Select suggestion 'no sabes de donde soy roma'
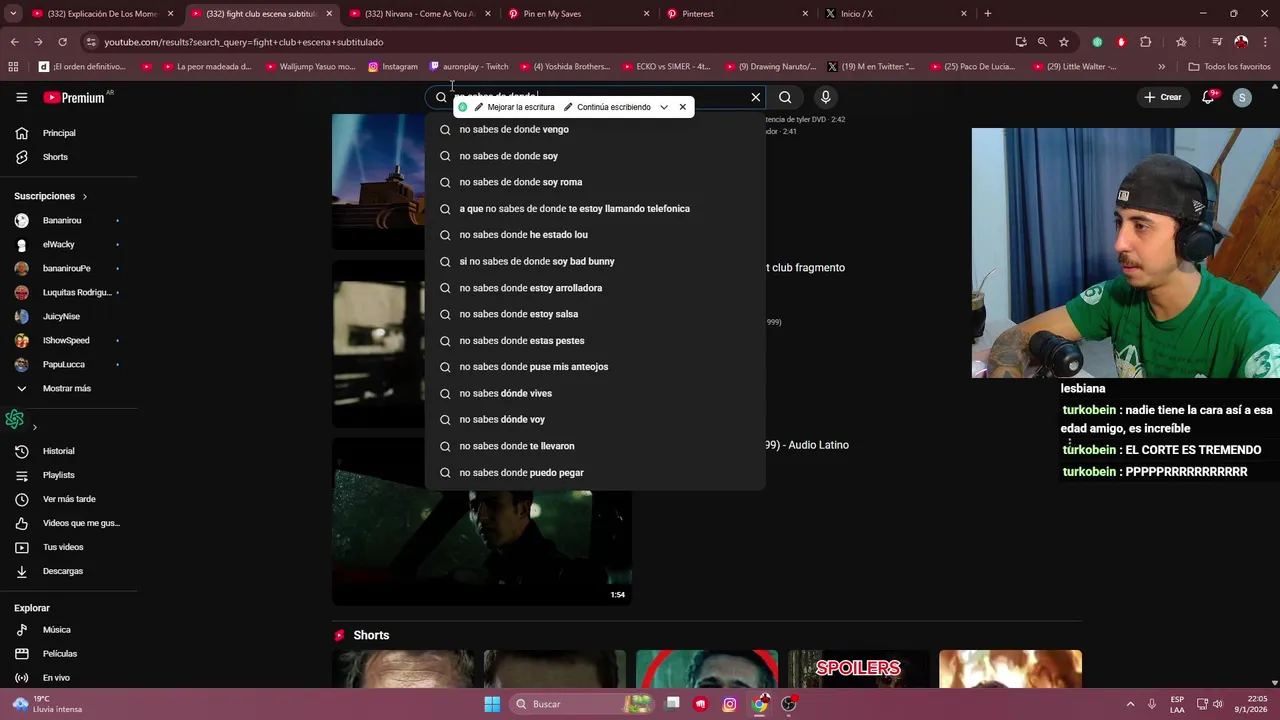 coord(595,182)
